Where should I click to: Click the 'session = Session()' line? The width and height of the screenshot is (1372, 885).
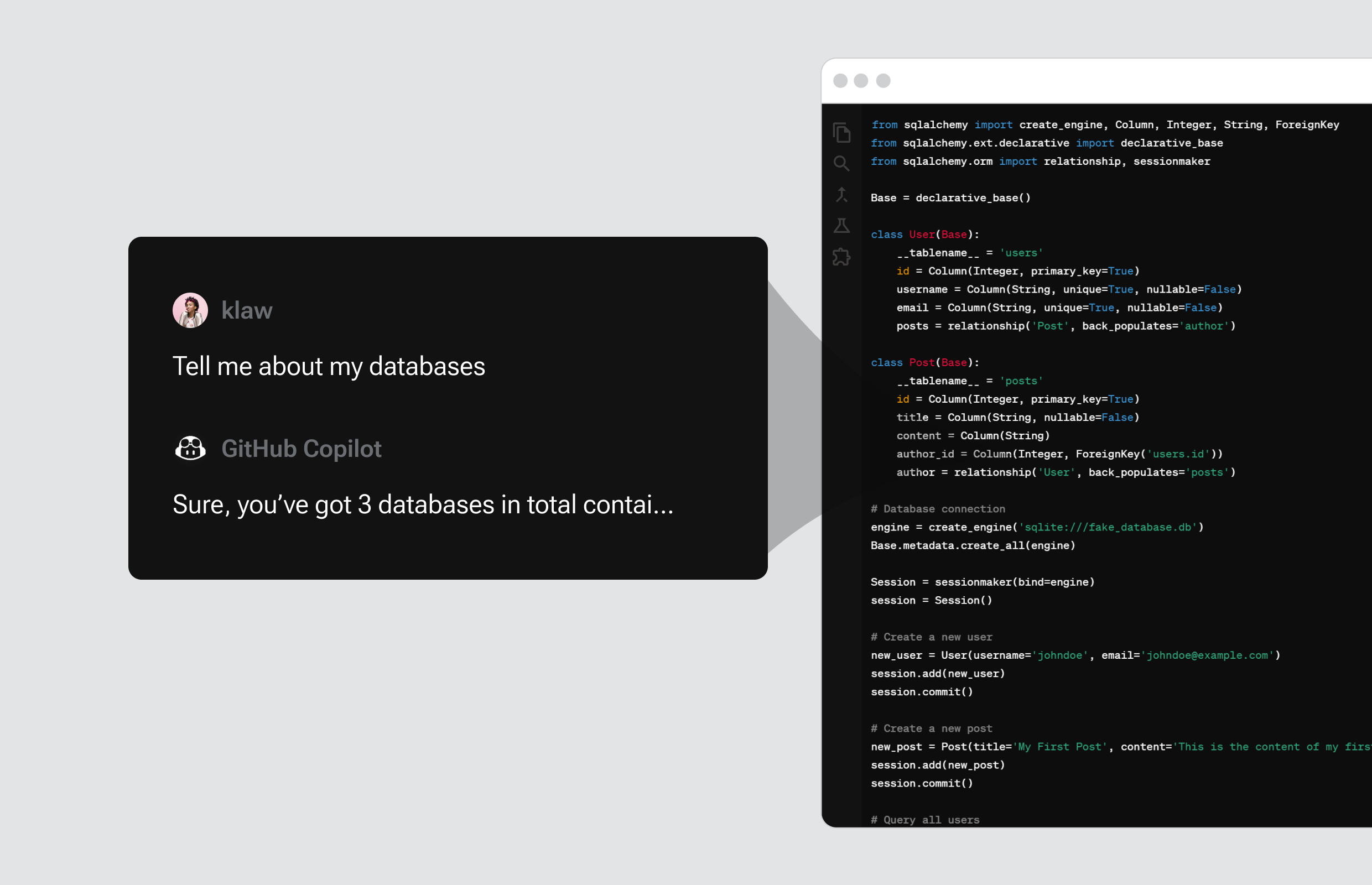click(931, 601)
